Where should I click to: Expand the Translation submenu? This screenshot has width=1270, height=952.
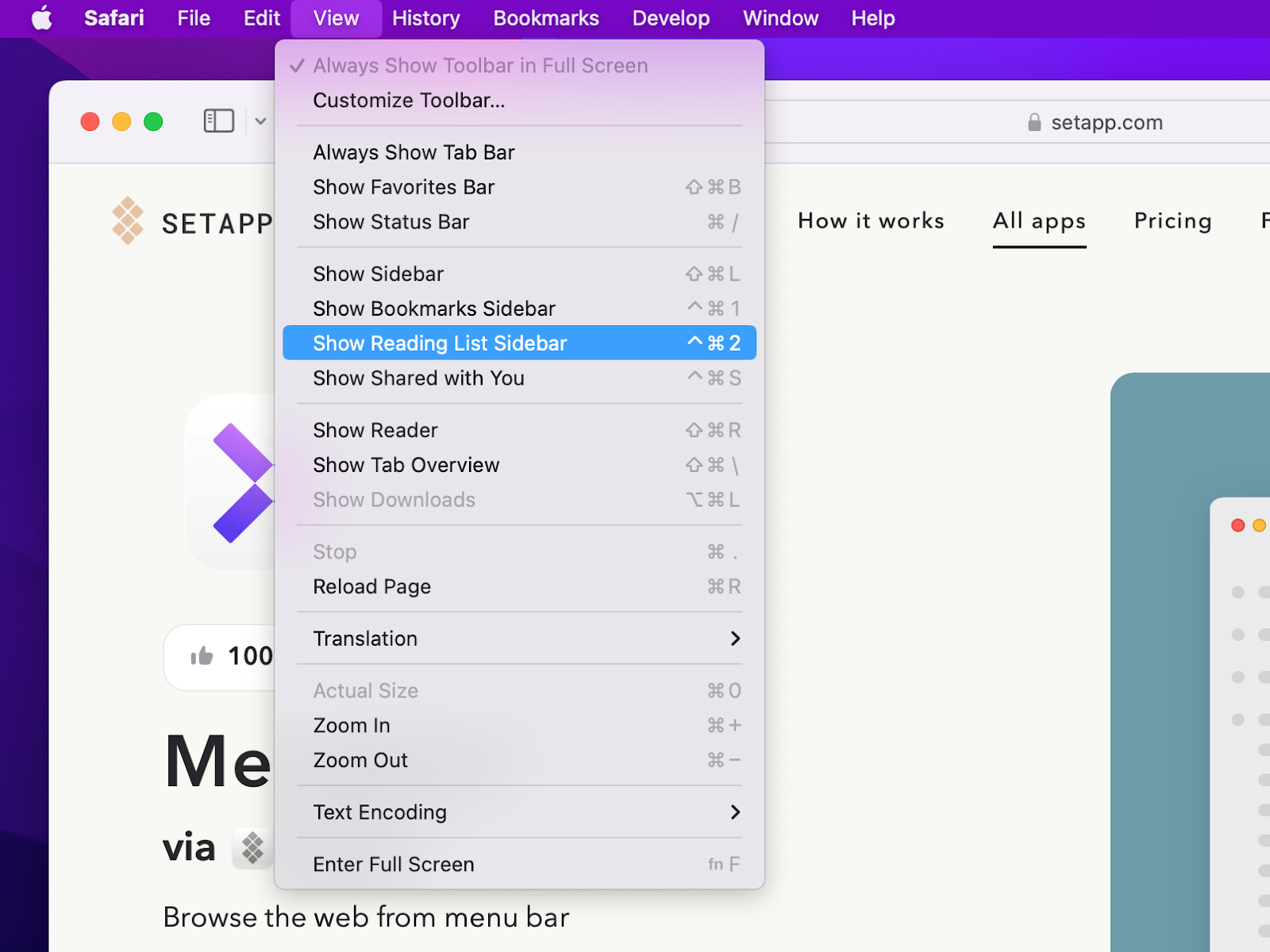click(x=365, y=639)
